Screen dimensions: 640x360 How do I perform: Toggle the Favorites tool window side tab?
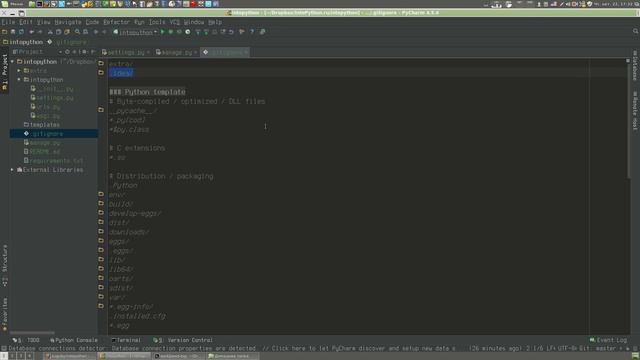coord(4,314)
